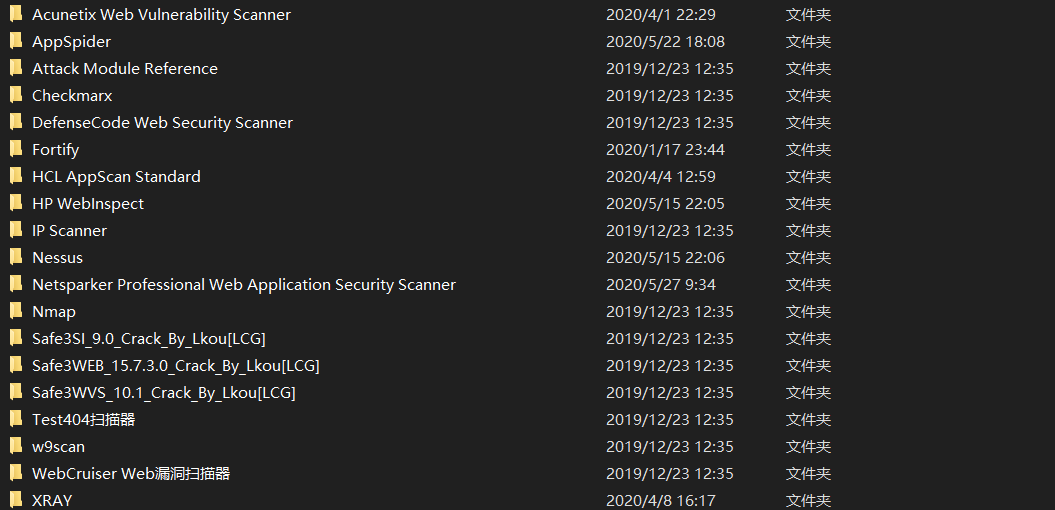Click the Safe3WEB_15.7.3.0_Crack_By_Lkou[LCG] folder name
Image resolution: width=1055 pixels, height=510 pixels.
tap(175, 366)
